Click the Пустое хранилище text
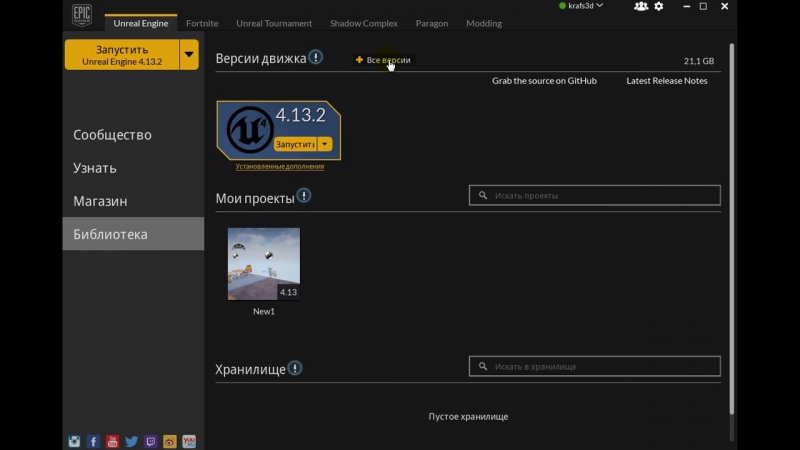The width and height of the screenshot is (800, 450). point(468,417)
